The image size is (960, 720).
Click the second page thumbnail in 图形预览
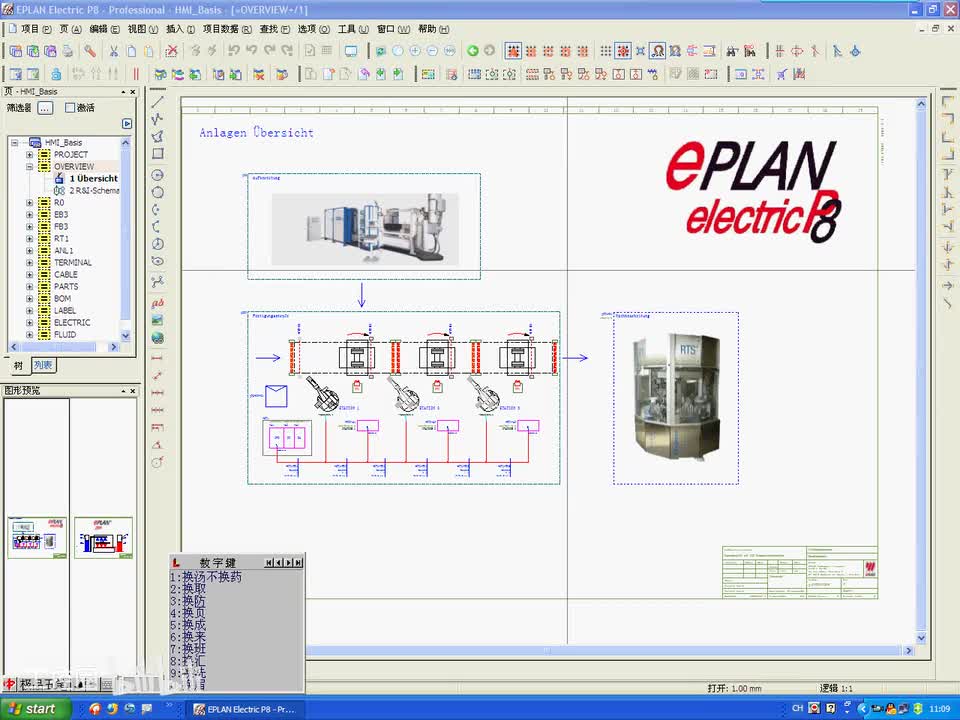(103, 538)
